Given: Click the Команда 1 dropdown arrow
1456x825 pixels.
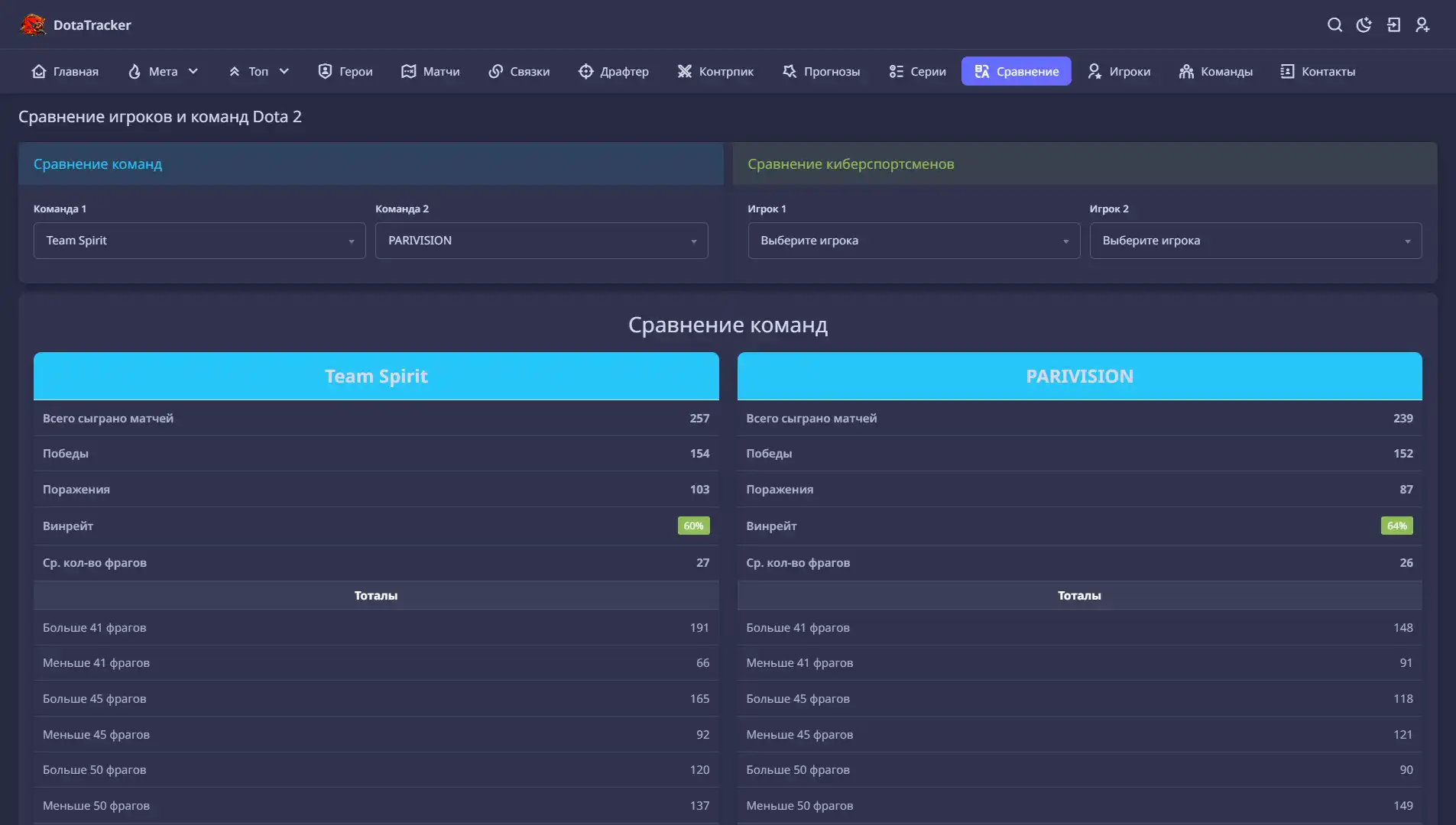Looking at the screenshot, I should (352, 241).
